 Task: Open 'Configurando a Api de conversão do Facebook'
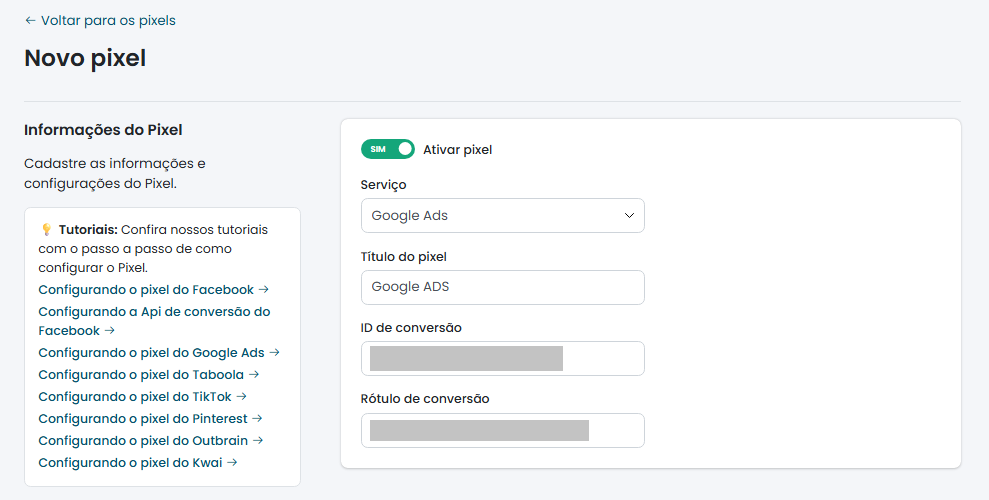coord(154,312)
